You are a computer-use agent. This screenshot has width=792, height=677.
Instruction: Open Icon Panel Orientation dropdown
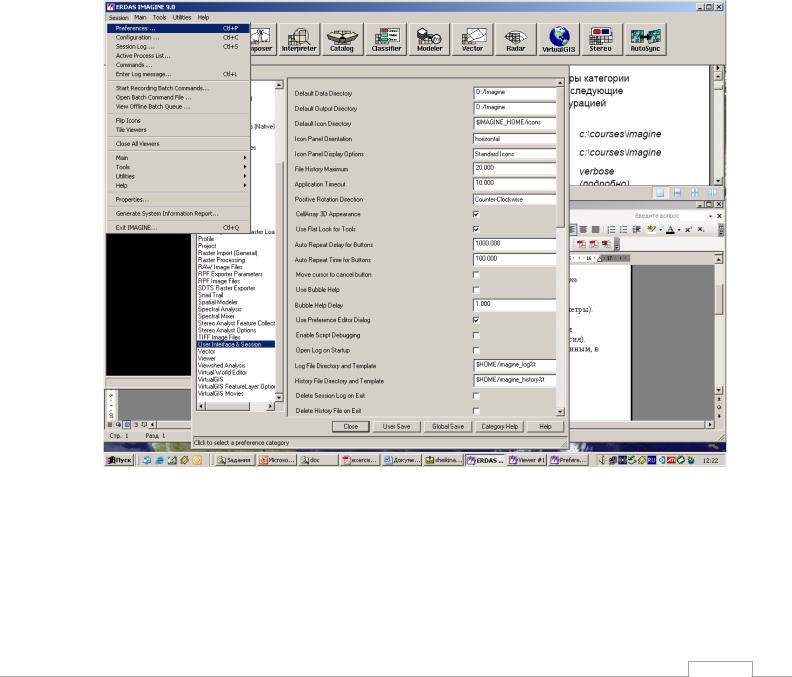[x=514, y=138]
